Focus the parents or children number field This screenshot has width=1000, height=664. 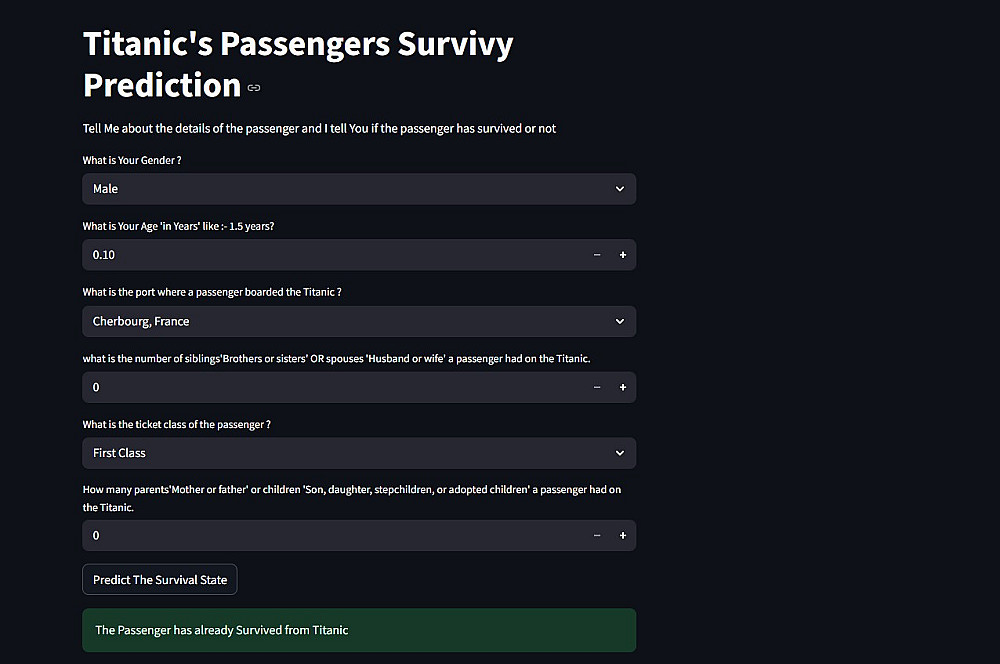[330, 535]
